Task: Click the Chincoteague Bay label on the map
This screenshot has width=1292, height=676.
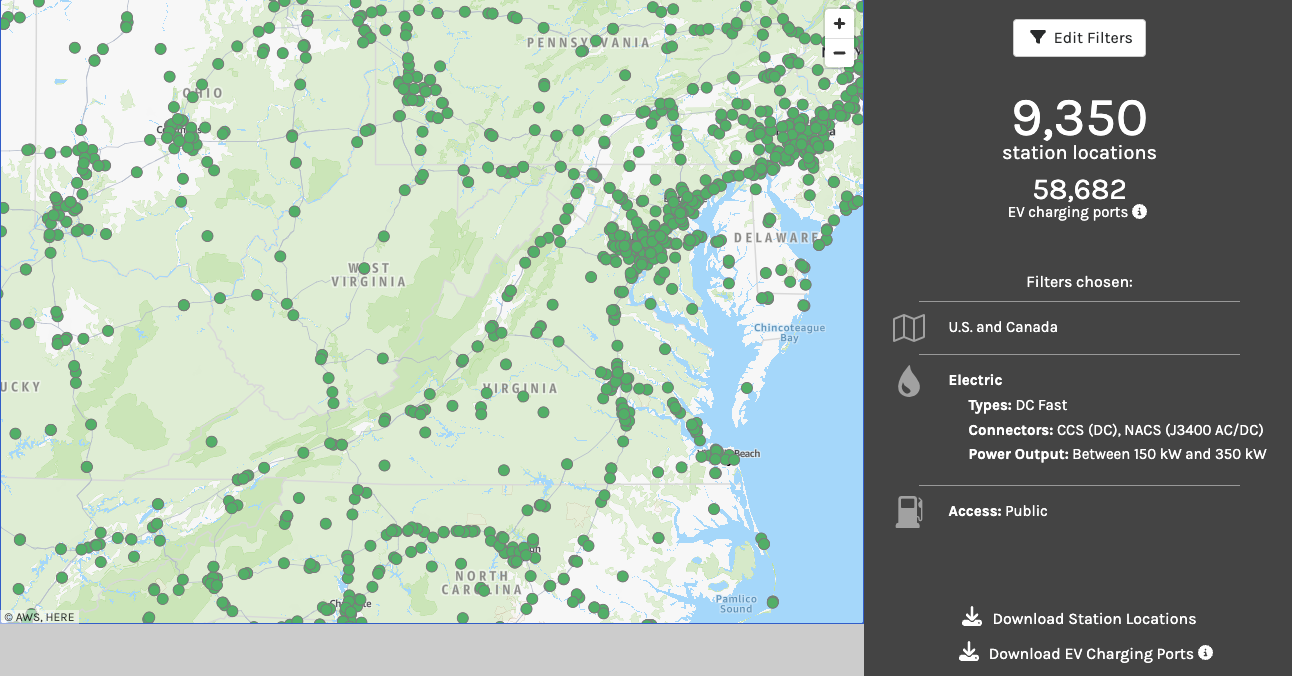Action: (789, 333)
